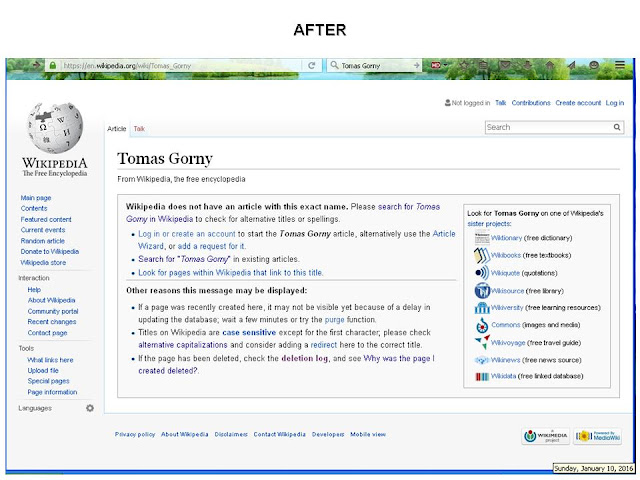Click Donate to Wikipedia

(x=50, y=251)
